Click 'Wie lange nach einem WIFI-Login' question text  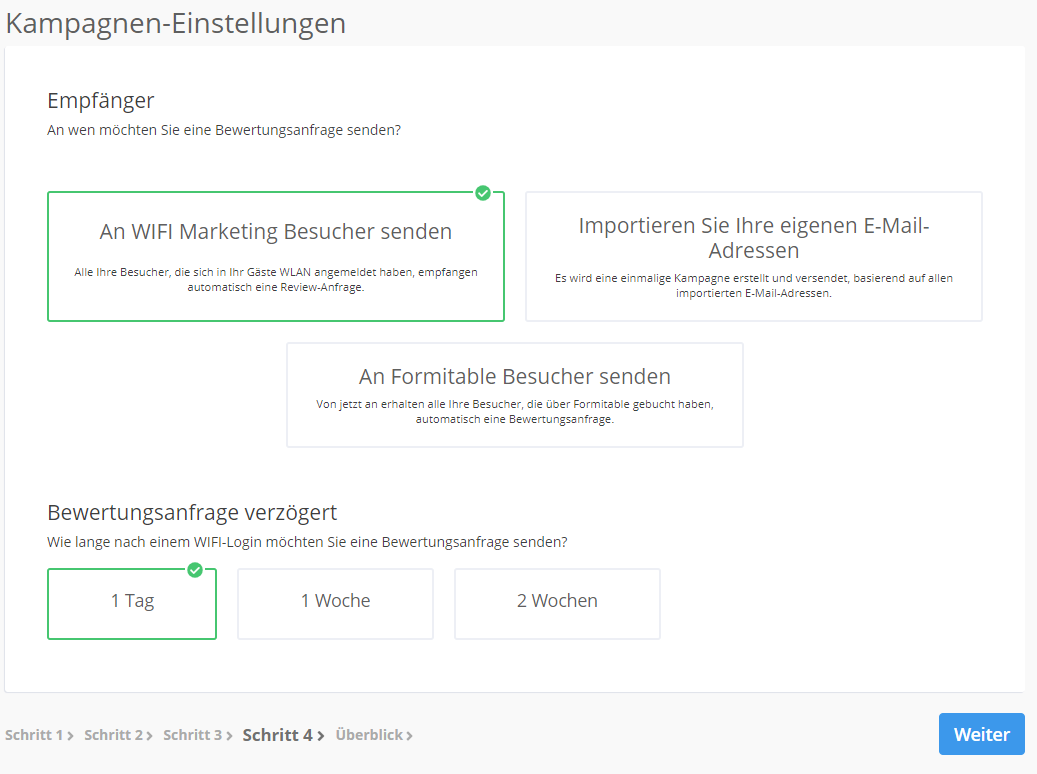[x=308, y=542]
